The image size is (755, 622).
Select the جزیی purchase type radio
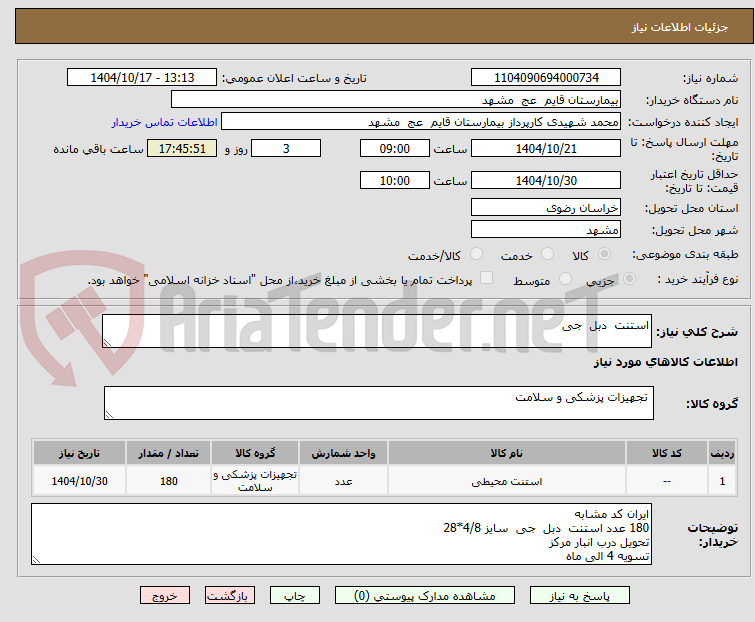point(629,279)
